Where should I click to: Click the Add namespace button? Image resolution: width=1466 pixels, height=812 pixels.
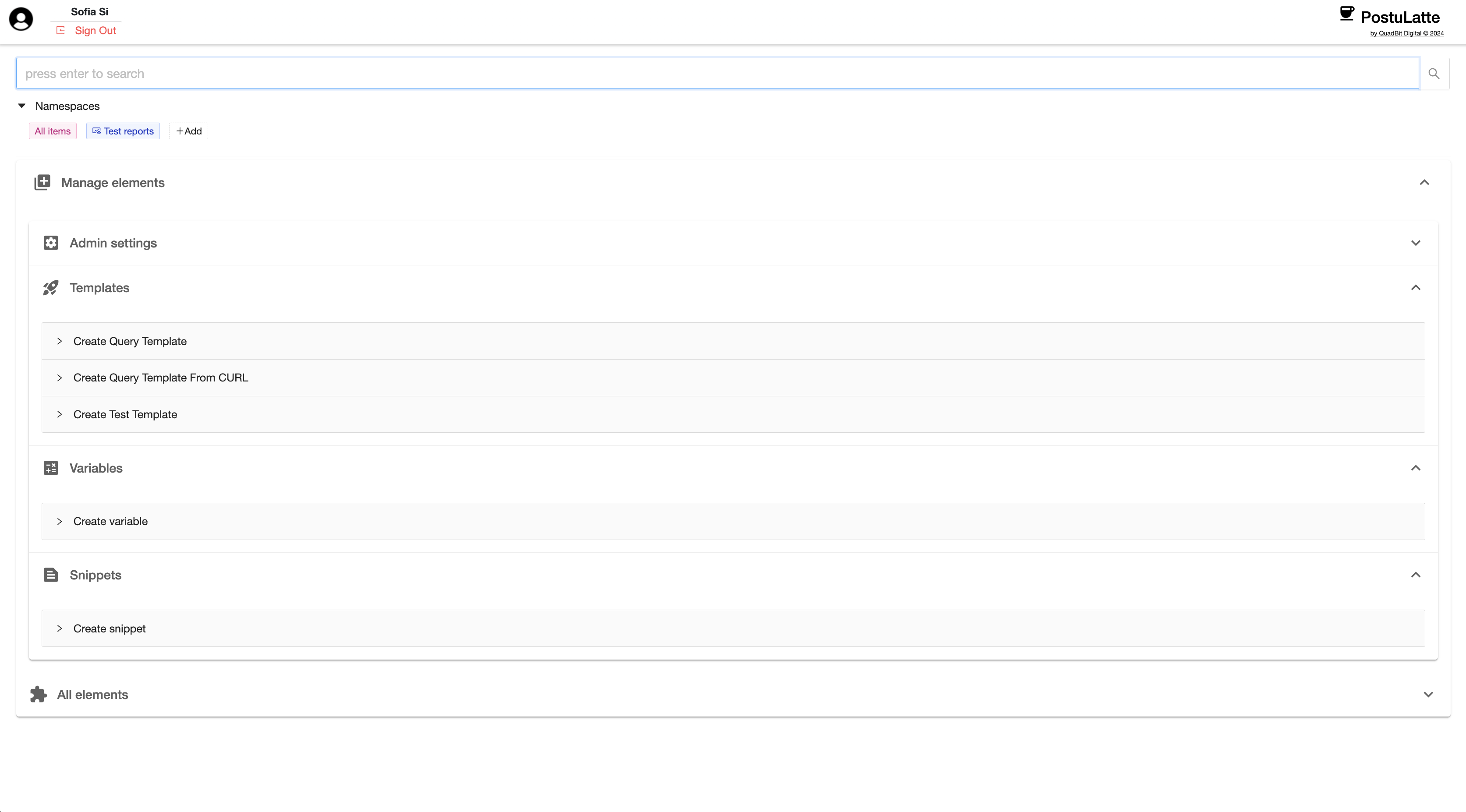pyautogui.click(x=188, y=131)
